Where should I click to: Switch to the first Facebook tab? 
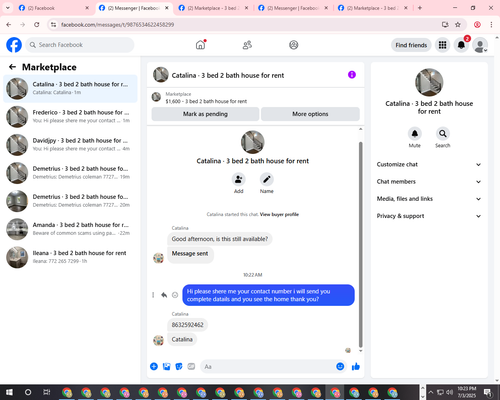pos(53,8)
